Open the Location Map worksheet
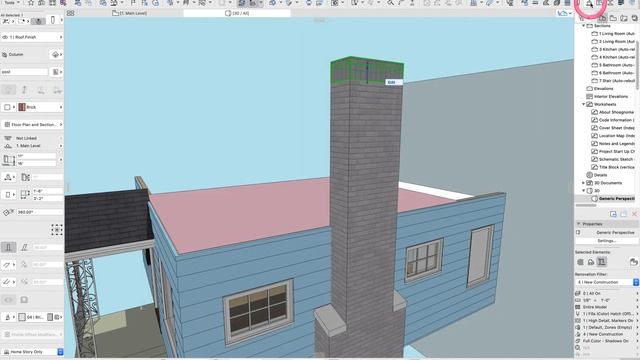The width and height of the screenshot is (640, 360). pyautogui.click(x=613, y=136)
